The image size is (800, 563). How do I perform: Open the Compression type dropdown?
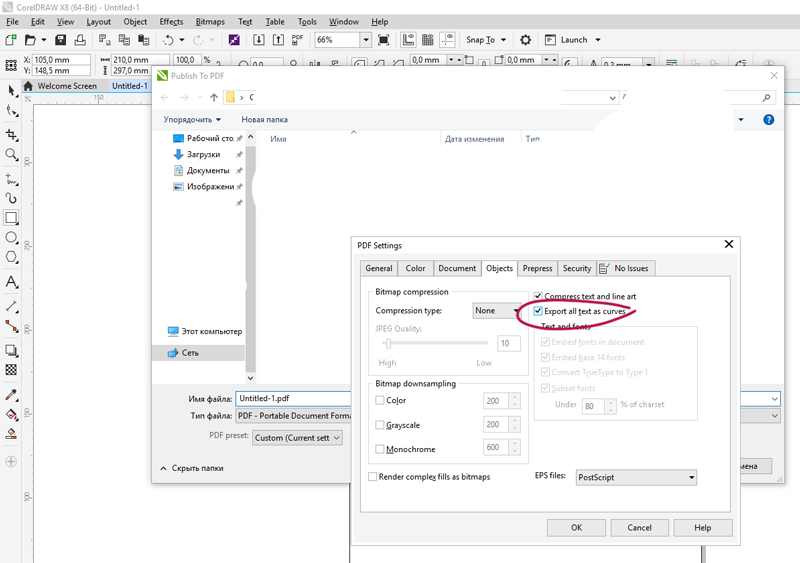pos(497,311)
